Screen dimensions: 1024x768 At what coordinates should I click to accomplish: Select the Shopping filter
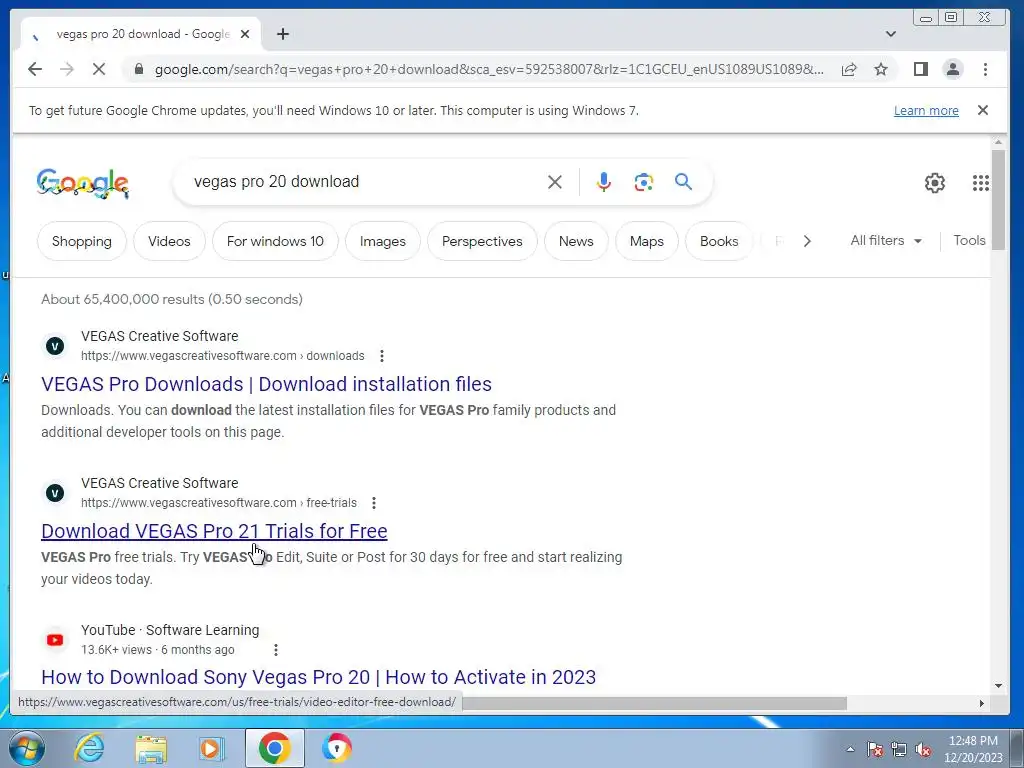pyautogui.click(x=82, y=241)
